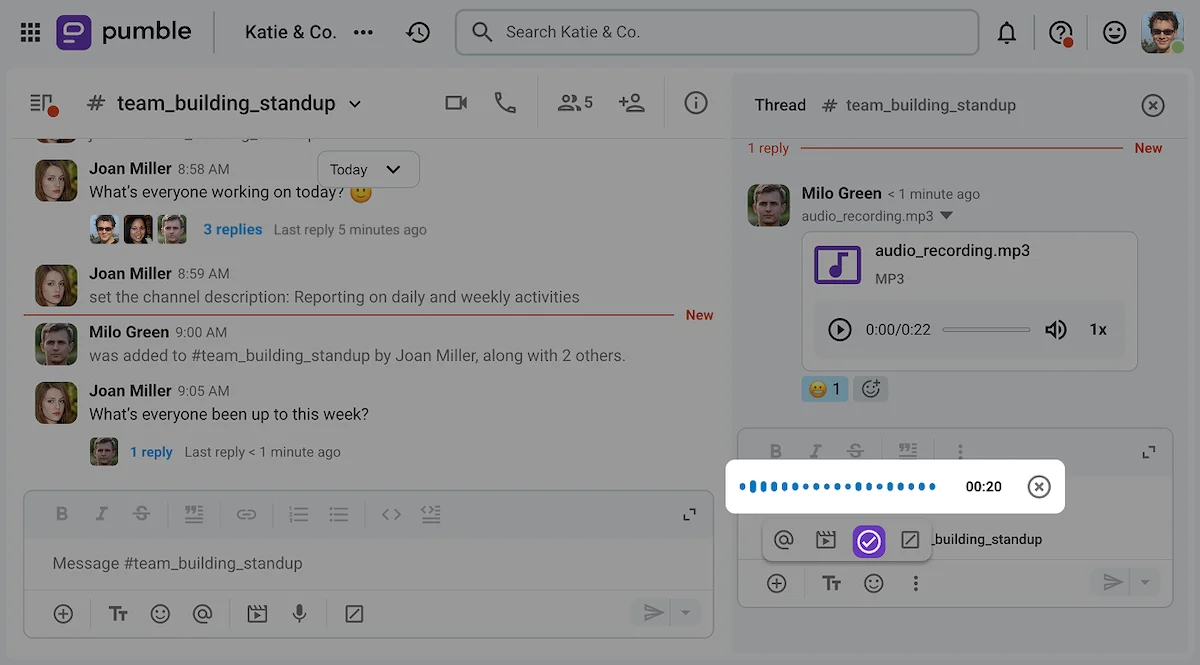
Task: Open slash shortcuts in channel editor
Action: point(354,613)
